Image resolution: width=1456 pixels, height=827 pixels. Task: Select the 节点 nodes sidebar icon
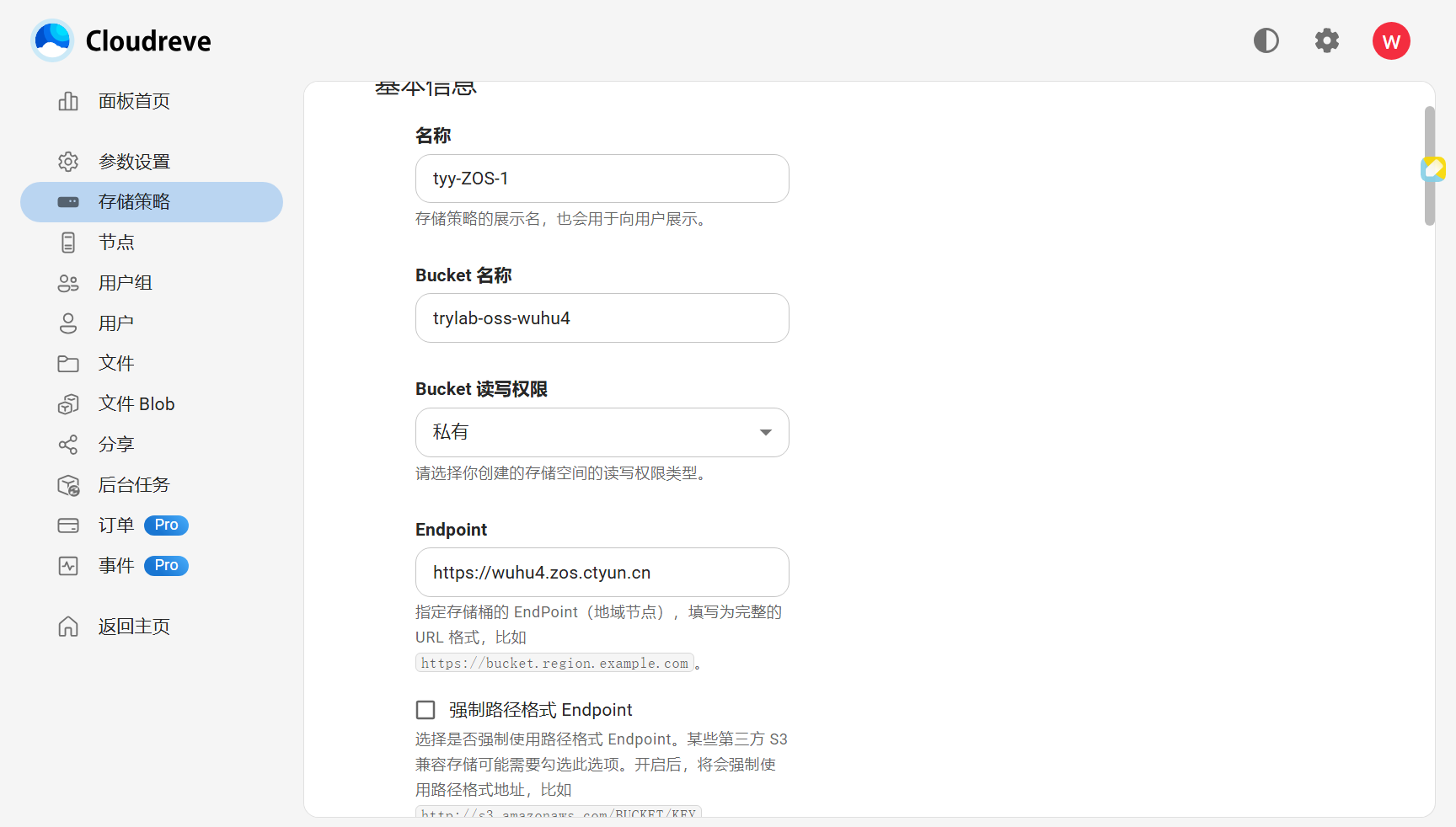(68, 243)
